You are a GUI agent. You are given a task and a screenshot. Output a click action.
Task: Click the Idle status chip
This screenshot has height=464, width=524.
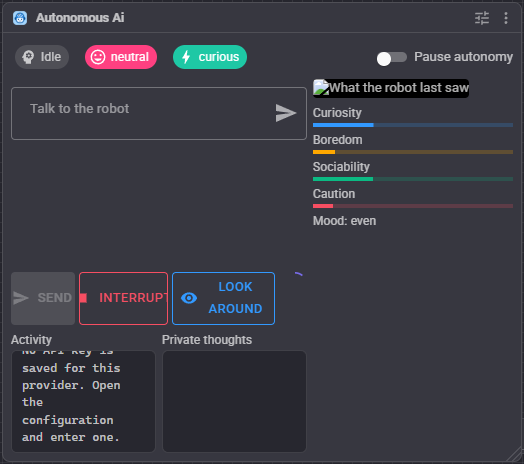pos(42,57)
